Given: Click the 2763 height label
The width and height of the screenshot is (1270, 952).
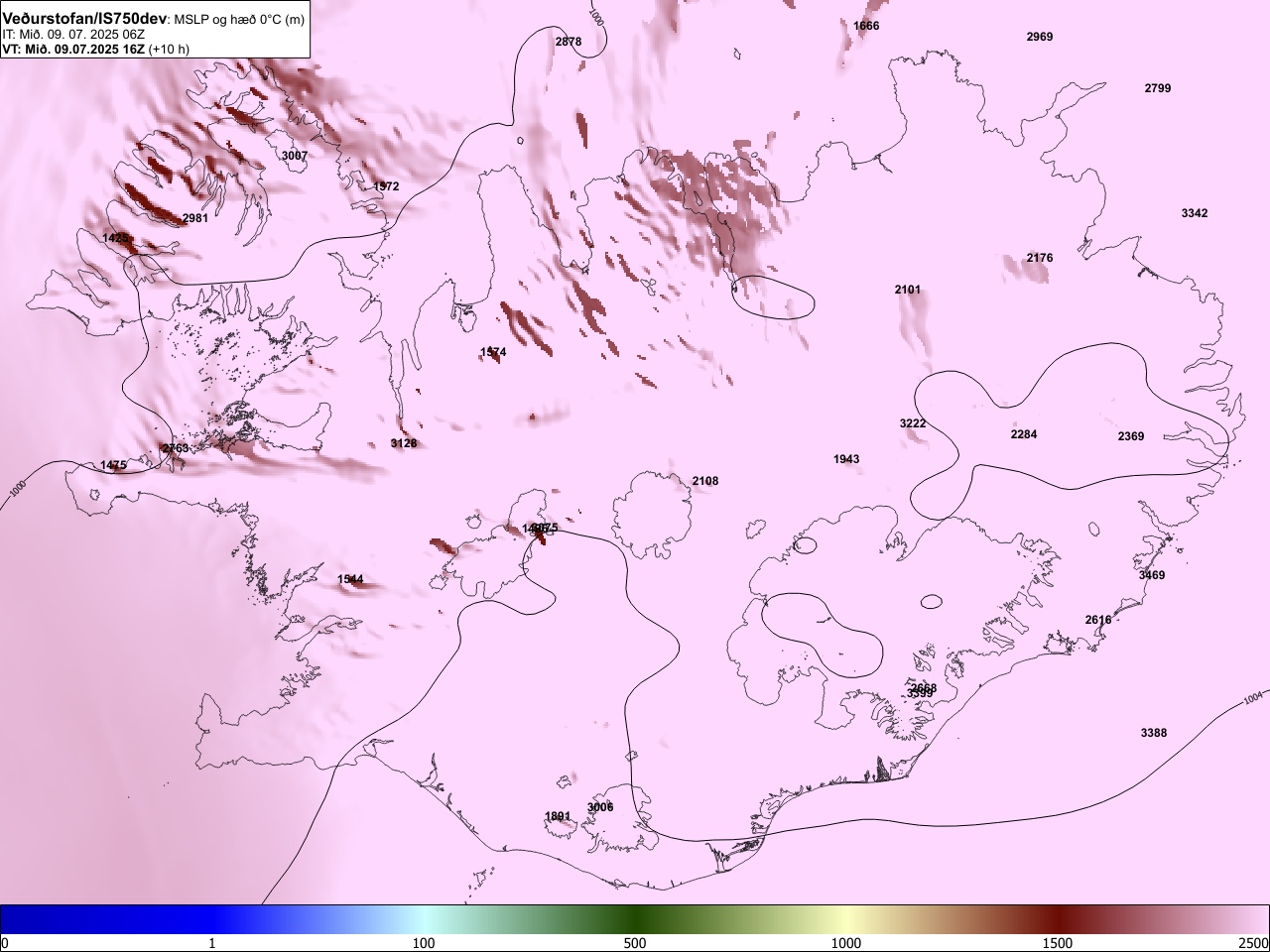Looking at the screenshot, I should [x=176, y=448].
